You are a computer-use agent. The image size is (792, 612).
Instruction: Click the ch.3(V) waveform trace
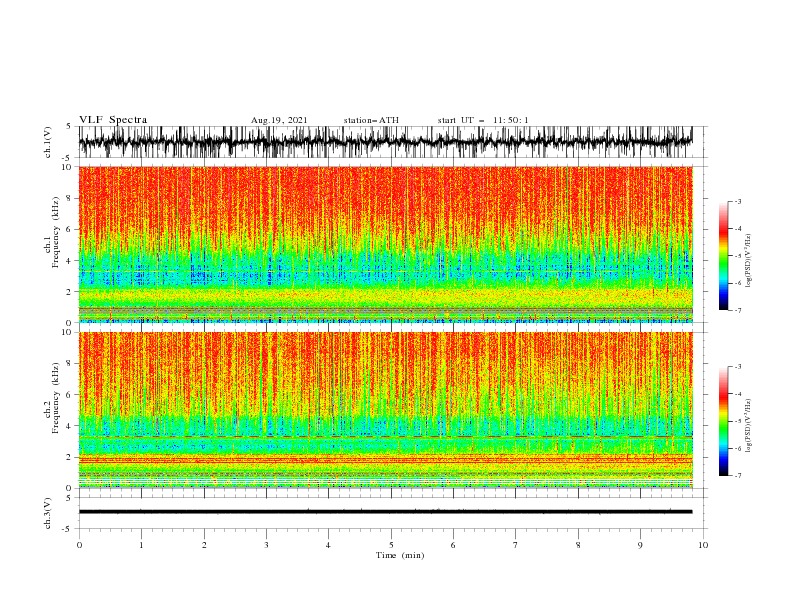pyautogui.click(x=385, y=512)
